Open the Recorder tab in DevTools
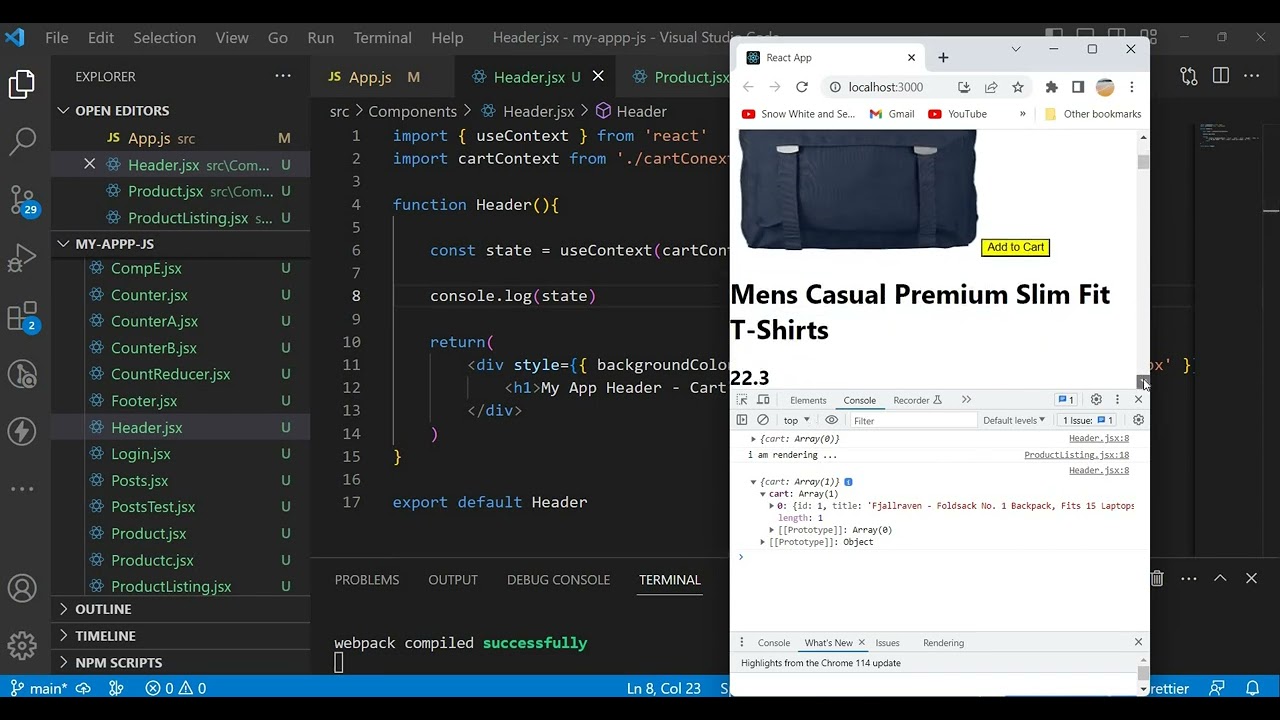The image size is (1280, 720). pyautogui.click(x=917, y=400)
